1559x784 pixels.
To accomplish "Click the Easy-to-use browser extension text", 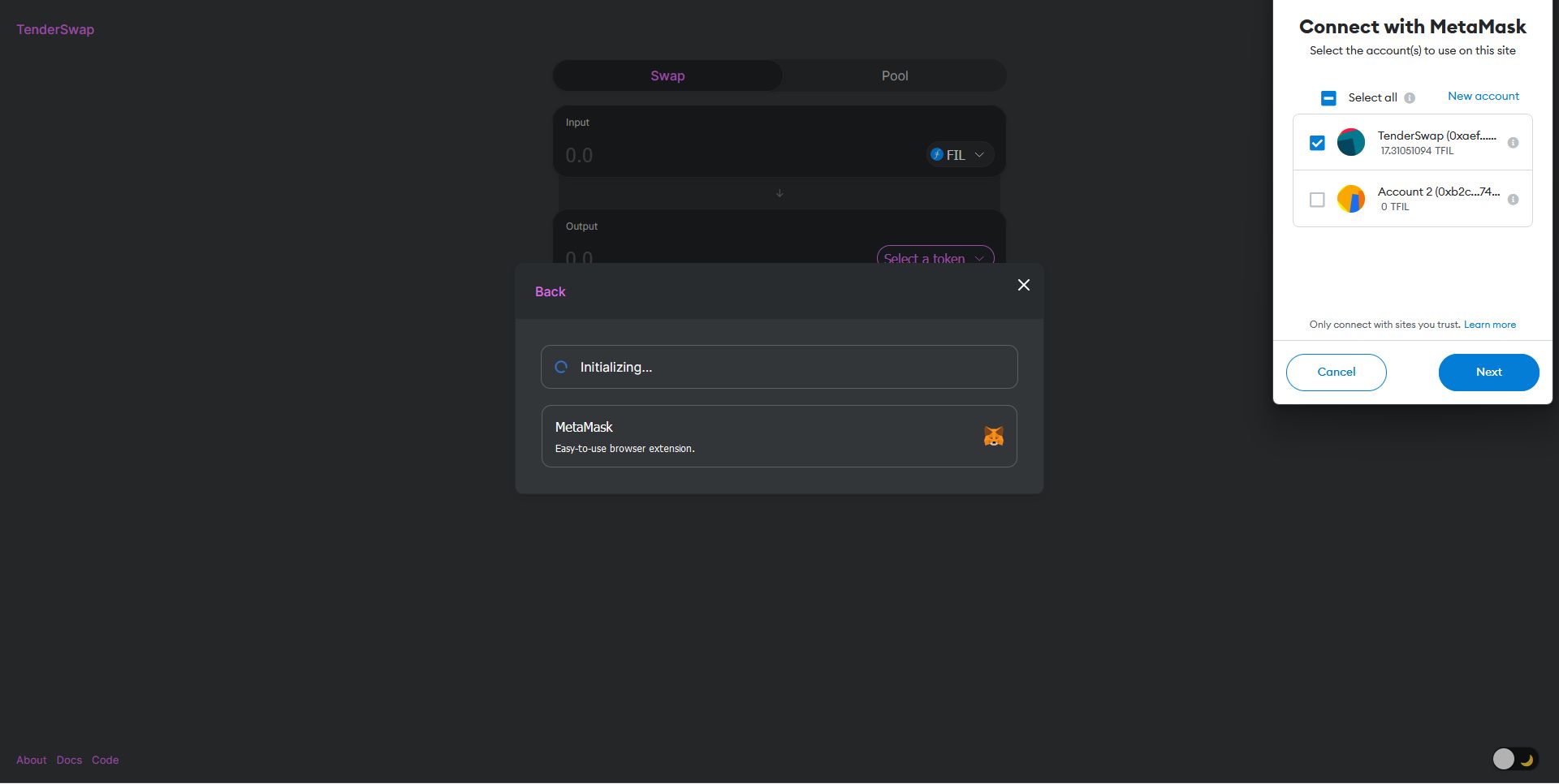I will (624, 449).
